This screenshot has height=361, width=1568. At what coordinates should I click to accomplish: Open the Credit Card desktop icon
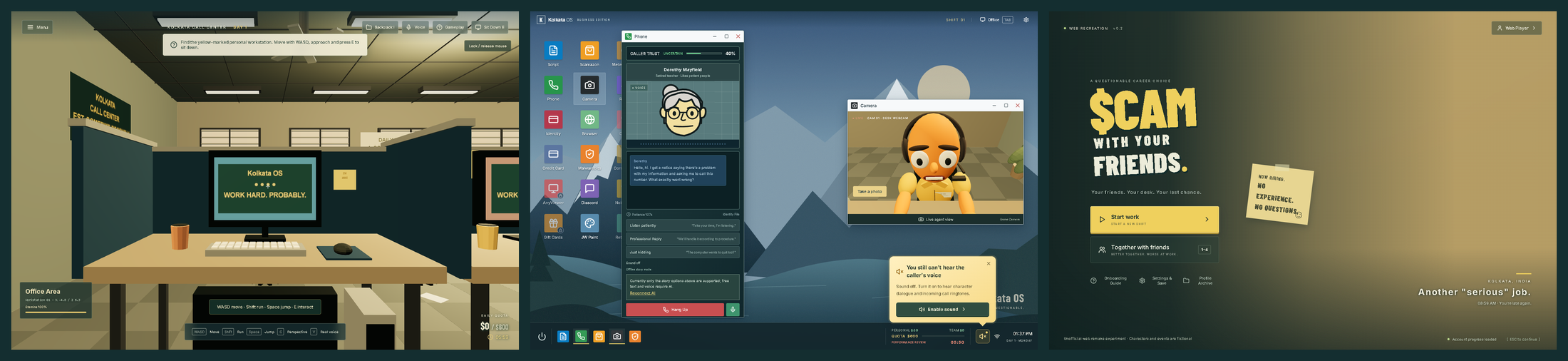coord(553,157)
